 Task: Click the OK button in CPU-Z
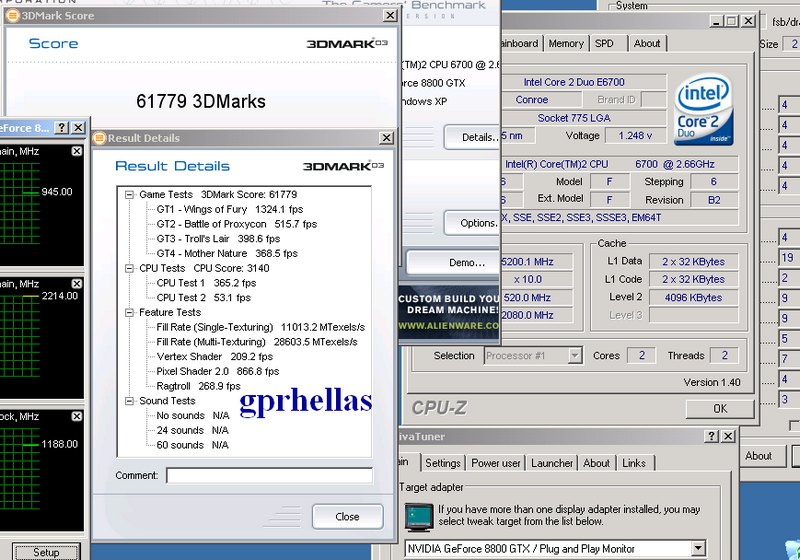tap(720, 409)
